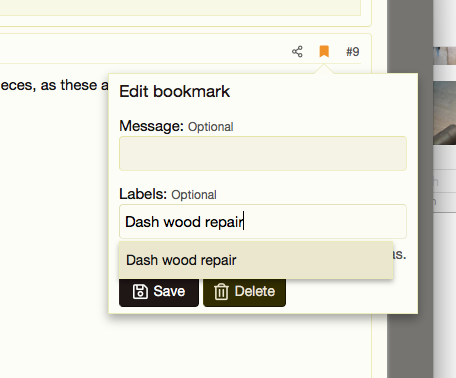Focus the Message input field
This screenshot has height=378, width=456.
pyautogui.click(x=263, y=153)
